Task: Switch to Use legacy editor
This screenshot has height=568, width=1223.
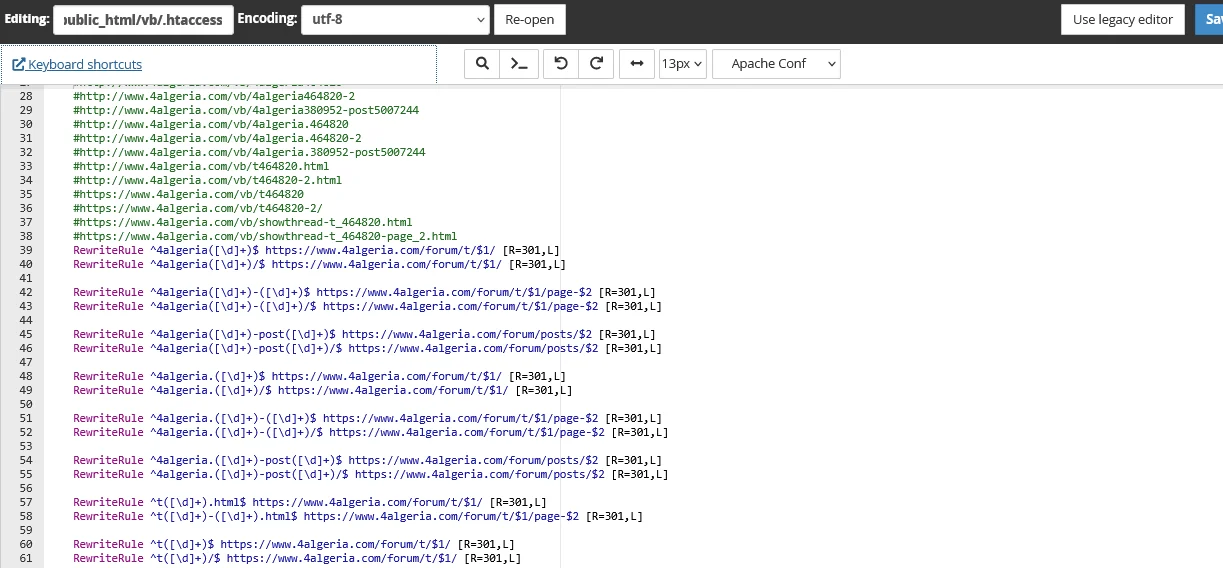Action: tap(1123, 19)
